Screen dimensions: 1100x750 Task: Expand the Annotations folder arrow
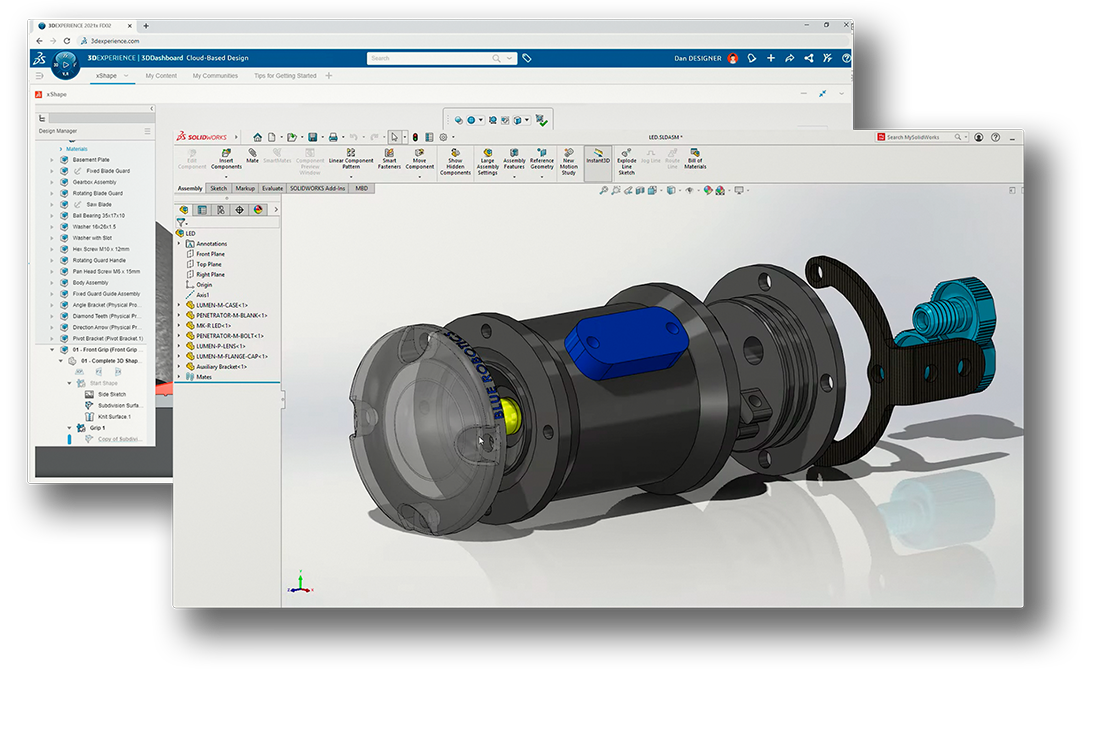tap(180, 243)
